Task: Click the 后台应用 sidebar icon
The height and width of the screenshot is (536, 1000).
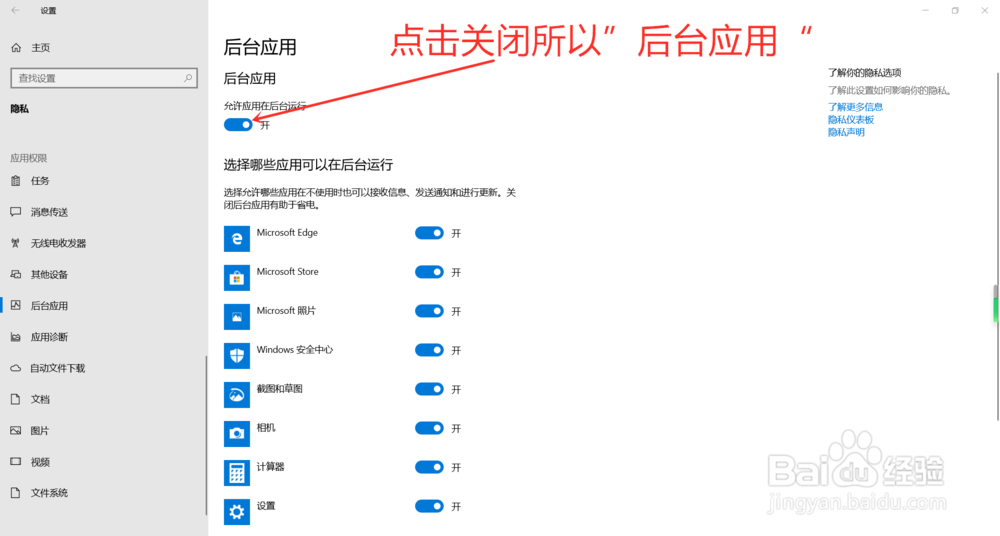Action: click(16, 306)
